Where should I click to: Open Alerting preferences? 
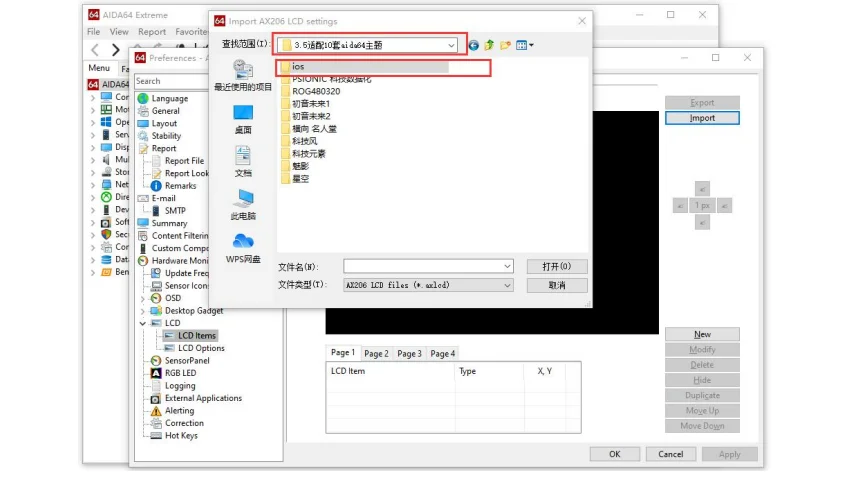click(x=179, y=411)
